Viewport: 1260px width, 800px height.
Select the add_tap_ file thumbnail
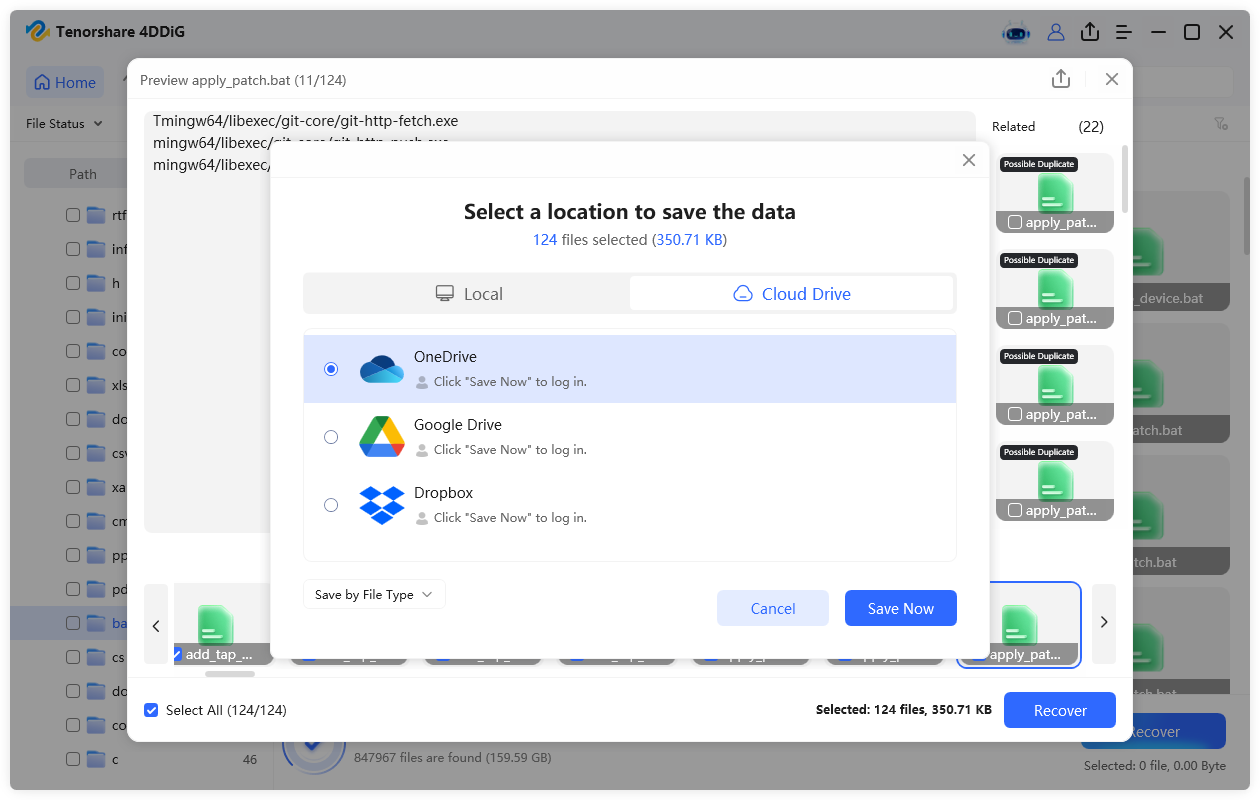pyautogui.click(x=222, y=624)
